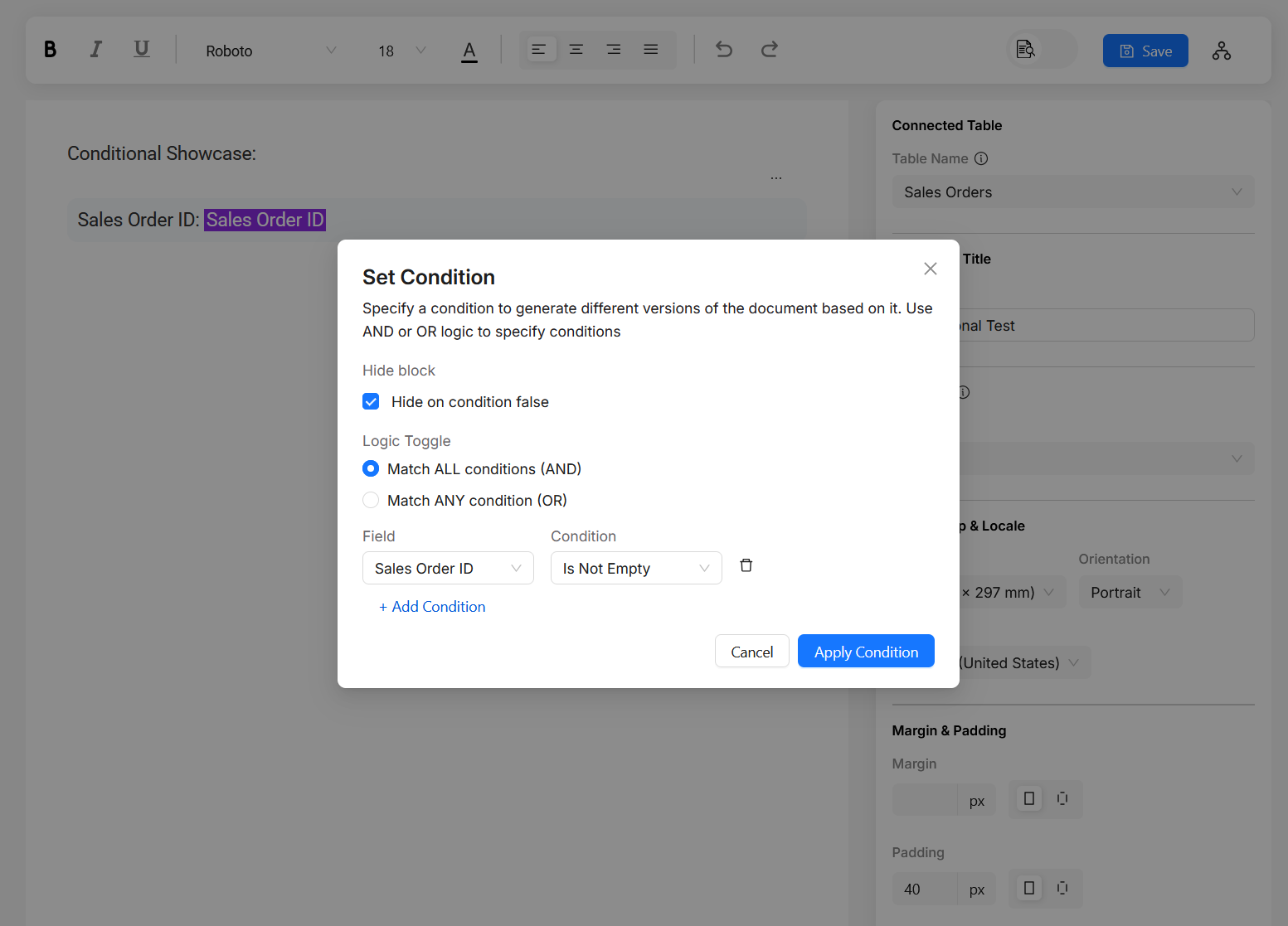The height and width of the screenshot is (926, 1288).
Task: Open the text color picker
Action: click(x=469, y=51)
